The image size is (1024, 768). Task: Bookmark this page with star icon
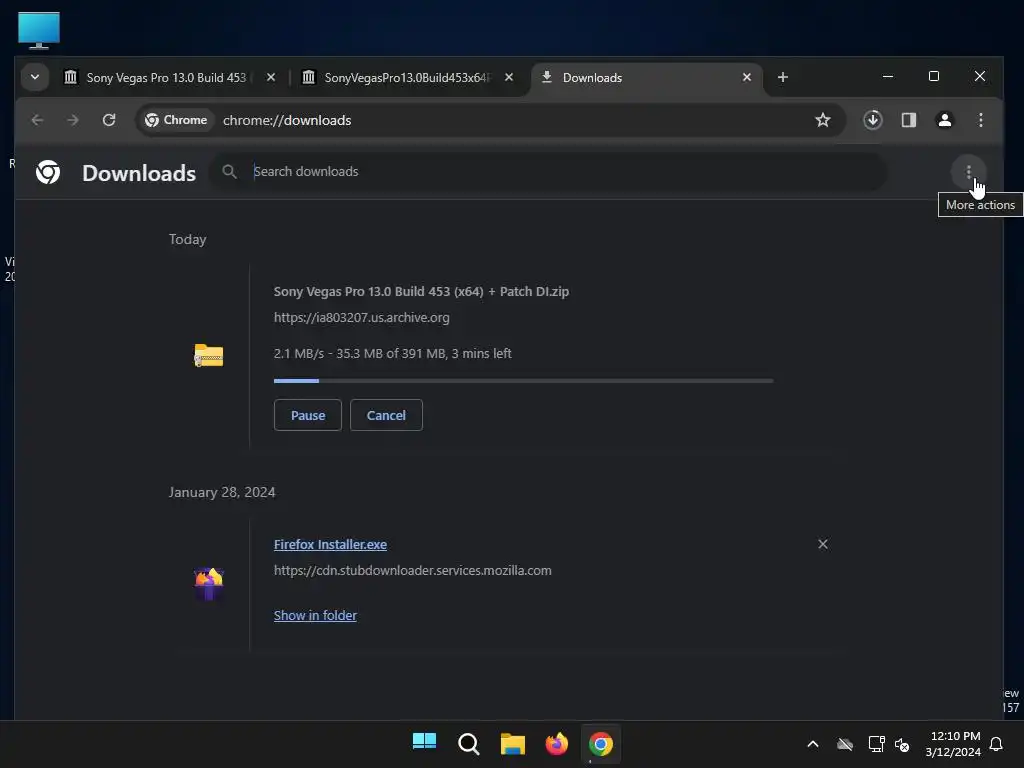[822, 120]
